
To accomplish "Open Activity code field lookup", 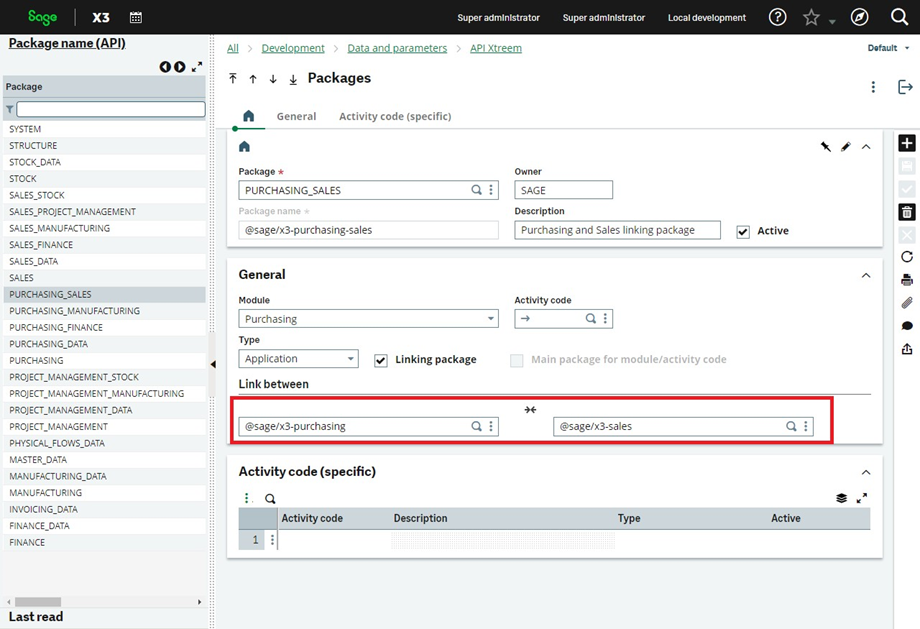I will click(591, 319).
